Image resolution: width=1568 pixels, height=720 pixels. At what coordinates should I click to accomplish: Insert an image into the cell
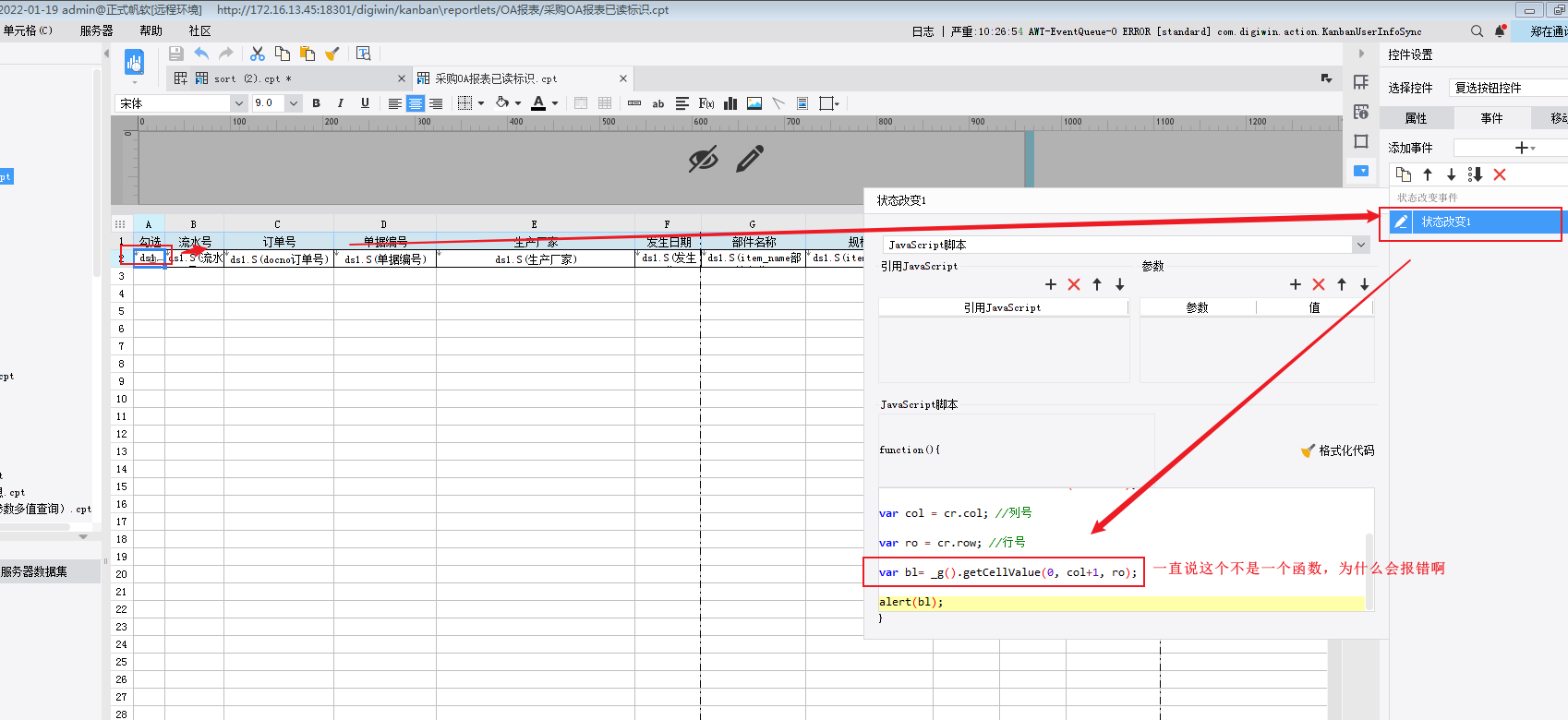click(754, 103)
